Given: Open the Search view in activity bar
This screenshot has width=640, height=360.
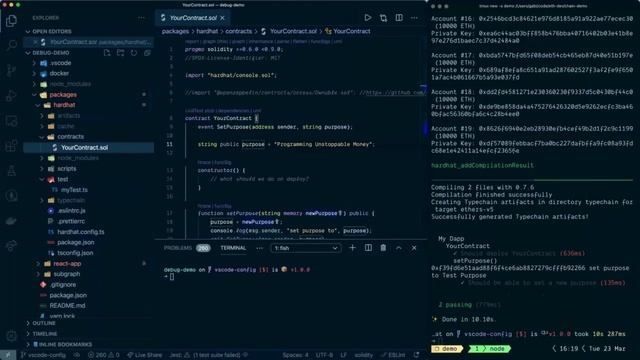Looking at the screenshot, I should click(x=11, y=45).
